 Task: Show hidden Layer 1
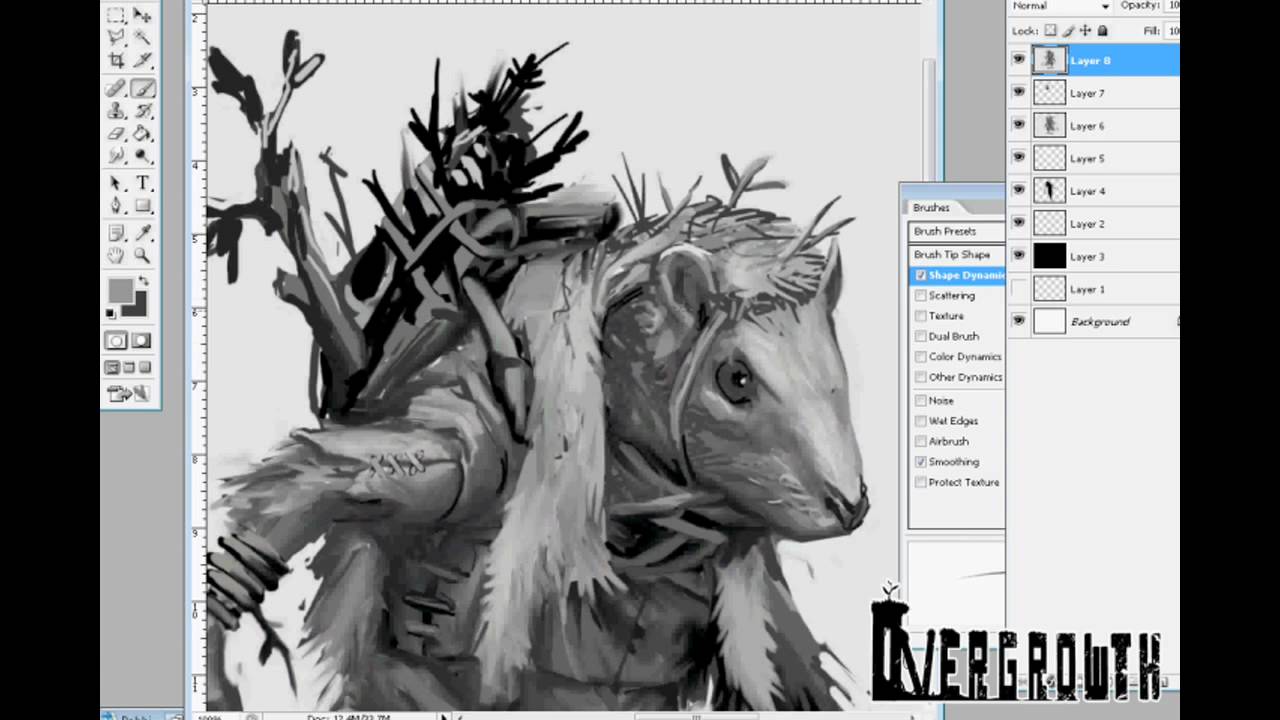(1019, 289)
